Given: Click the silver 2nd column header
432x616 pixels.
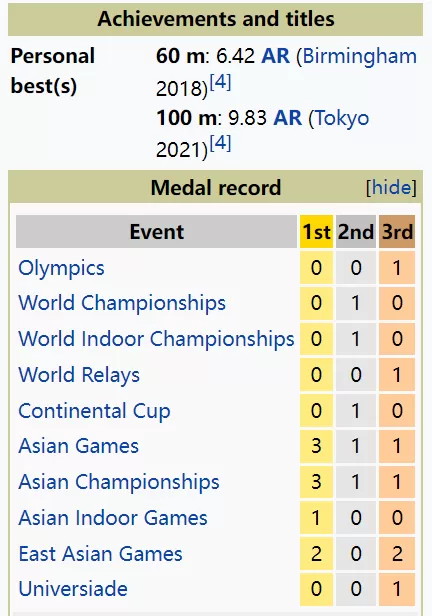Looking at the screenshot, I should click(x=356, y=231).
